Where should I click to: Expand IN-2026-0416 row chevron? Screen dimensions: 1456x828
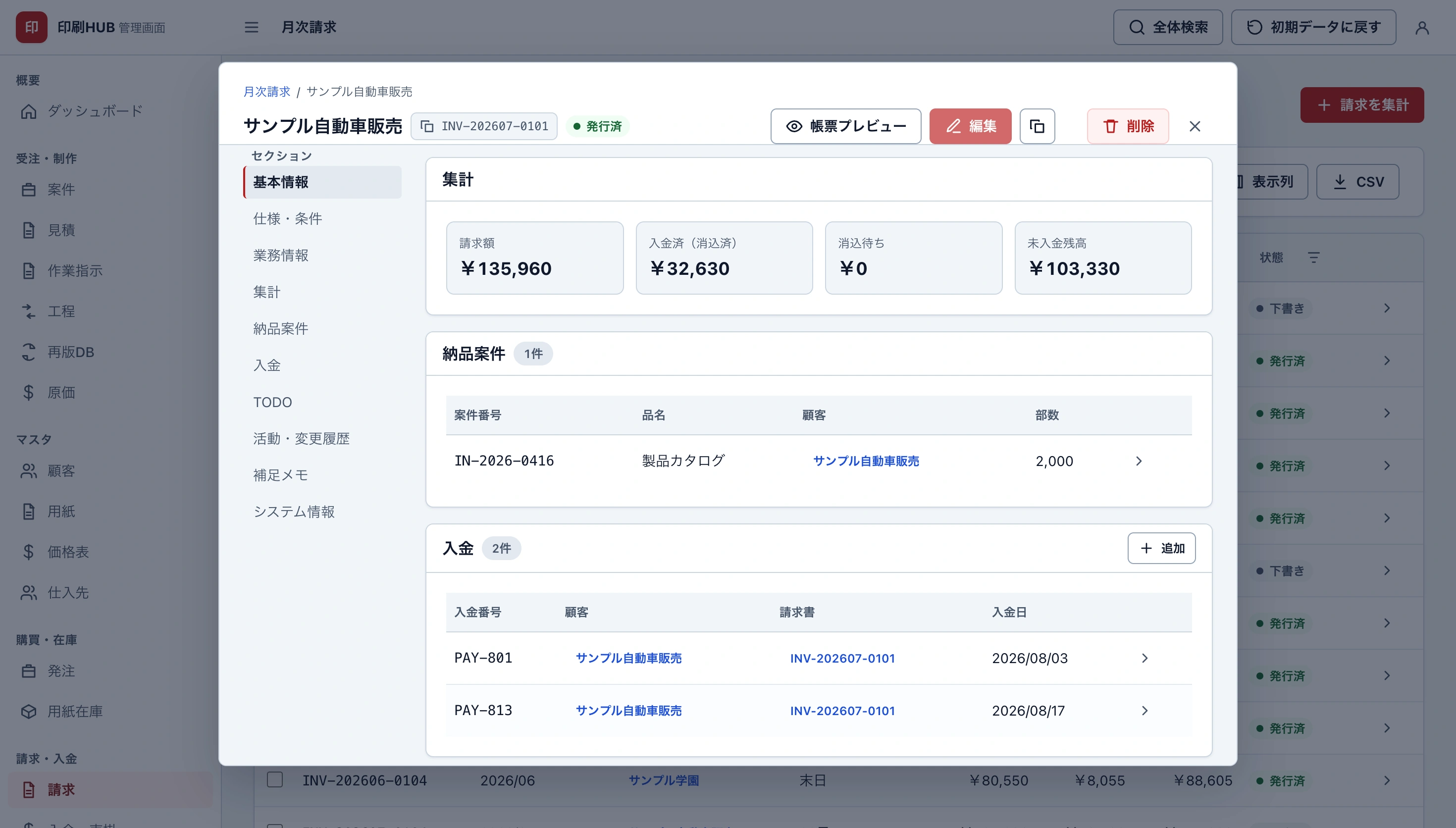coord(1139,461)
